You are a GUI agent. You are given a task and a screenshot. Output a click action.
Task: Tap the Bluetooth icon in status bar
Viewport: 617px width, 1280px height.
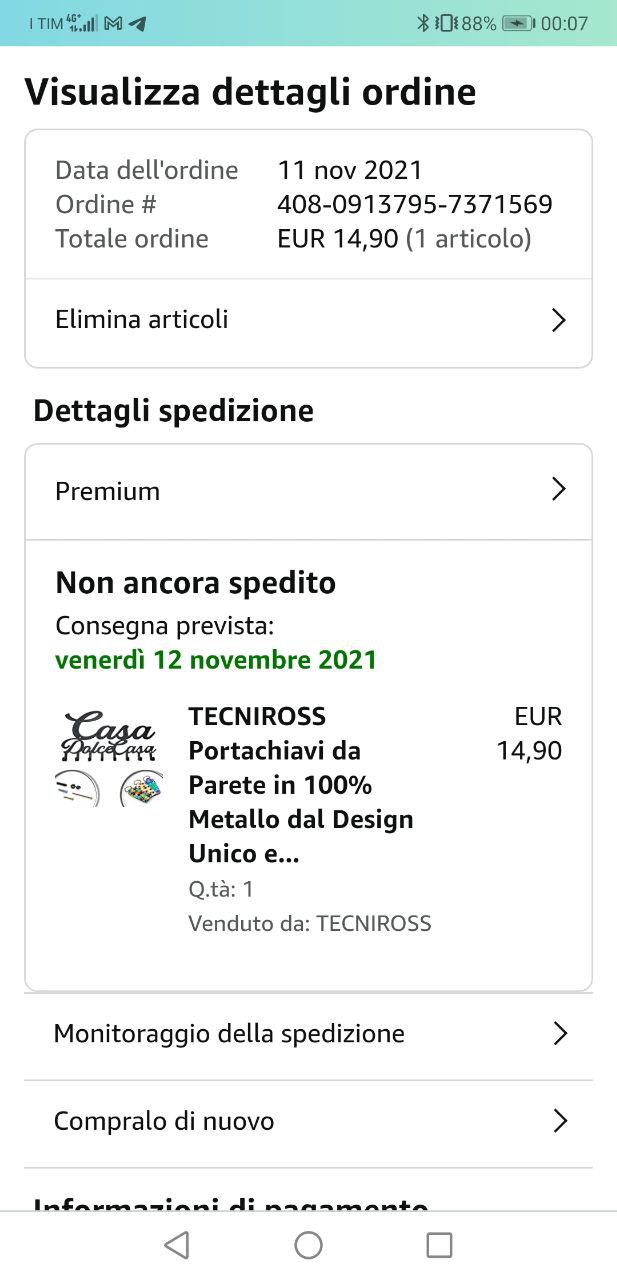[423, 23]
